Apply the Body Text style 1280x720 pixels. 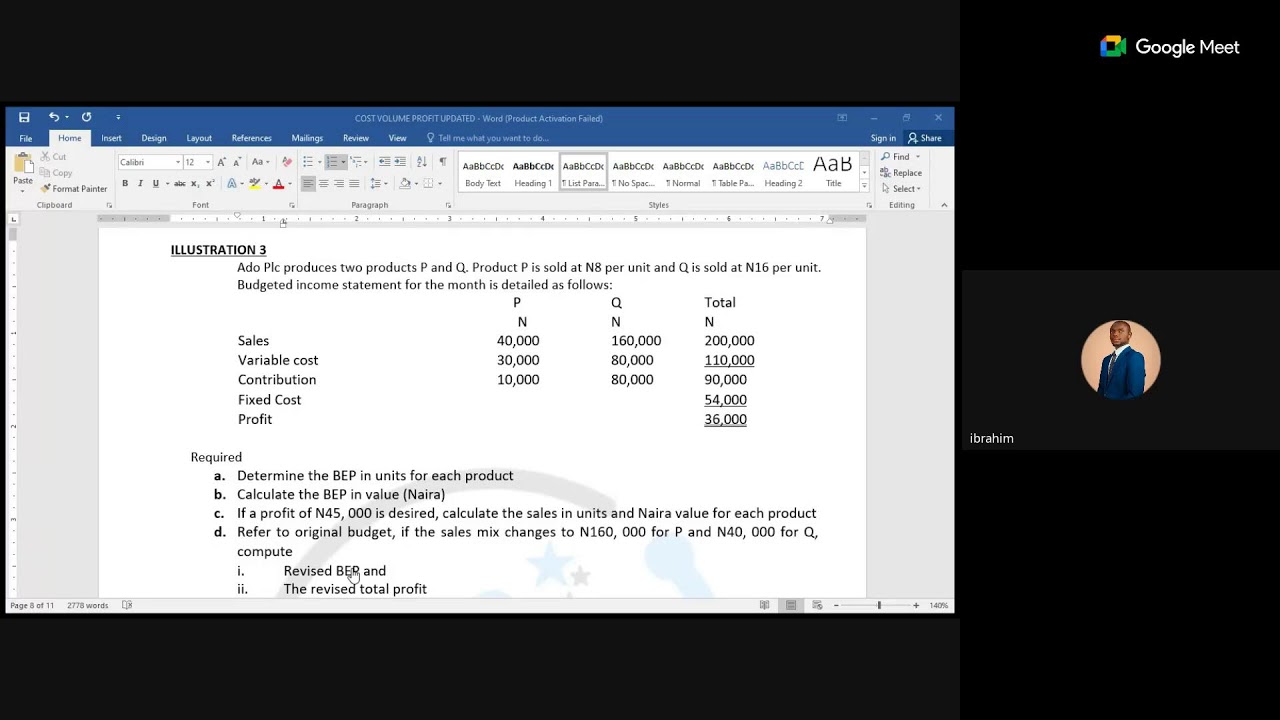[x=483, y=172]
